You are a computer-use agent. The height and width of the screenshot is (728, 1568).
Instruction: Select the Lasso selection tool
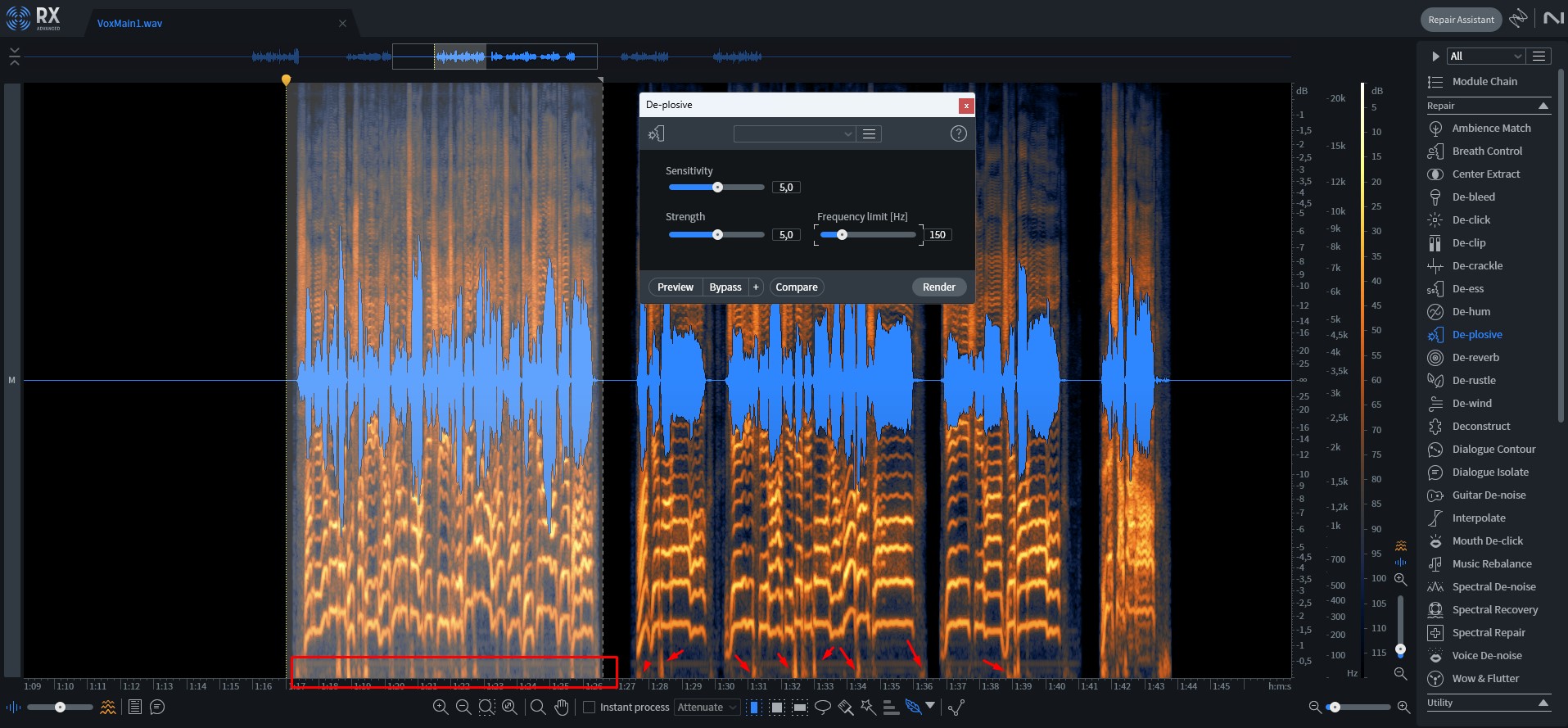pyautogui.click(x=823, y=707)
